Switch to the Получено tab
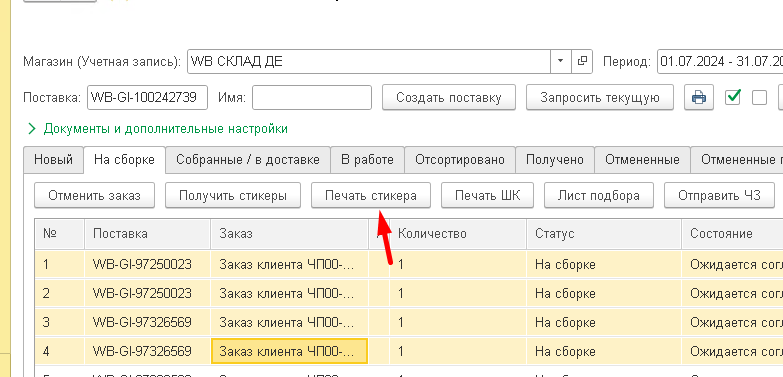This screenshot has width=783, height=377. click(x=555, y=160)
